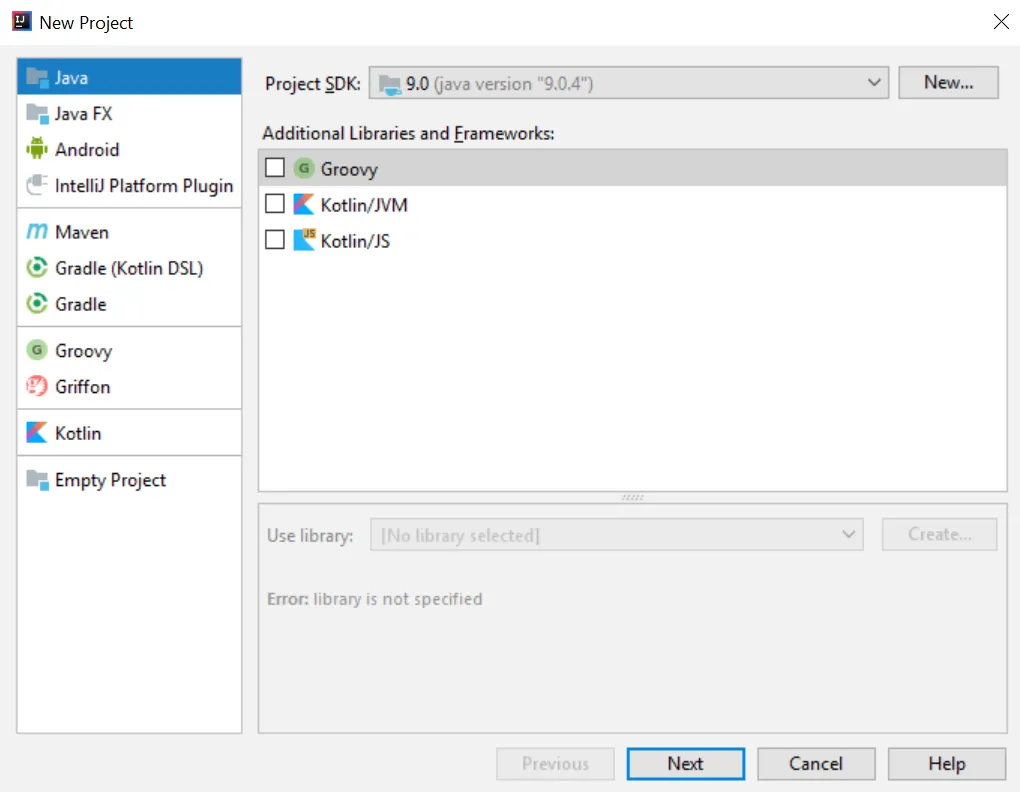Click the Create... library button
This screenshot has height=792, width=1020.
tap(939, 535)
